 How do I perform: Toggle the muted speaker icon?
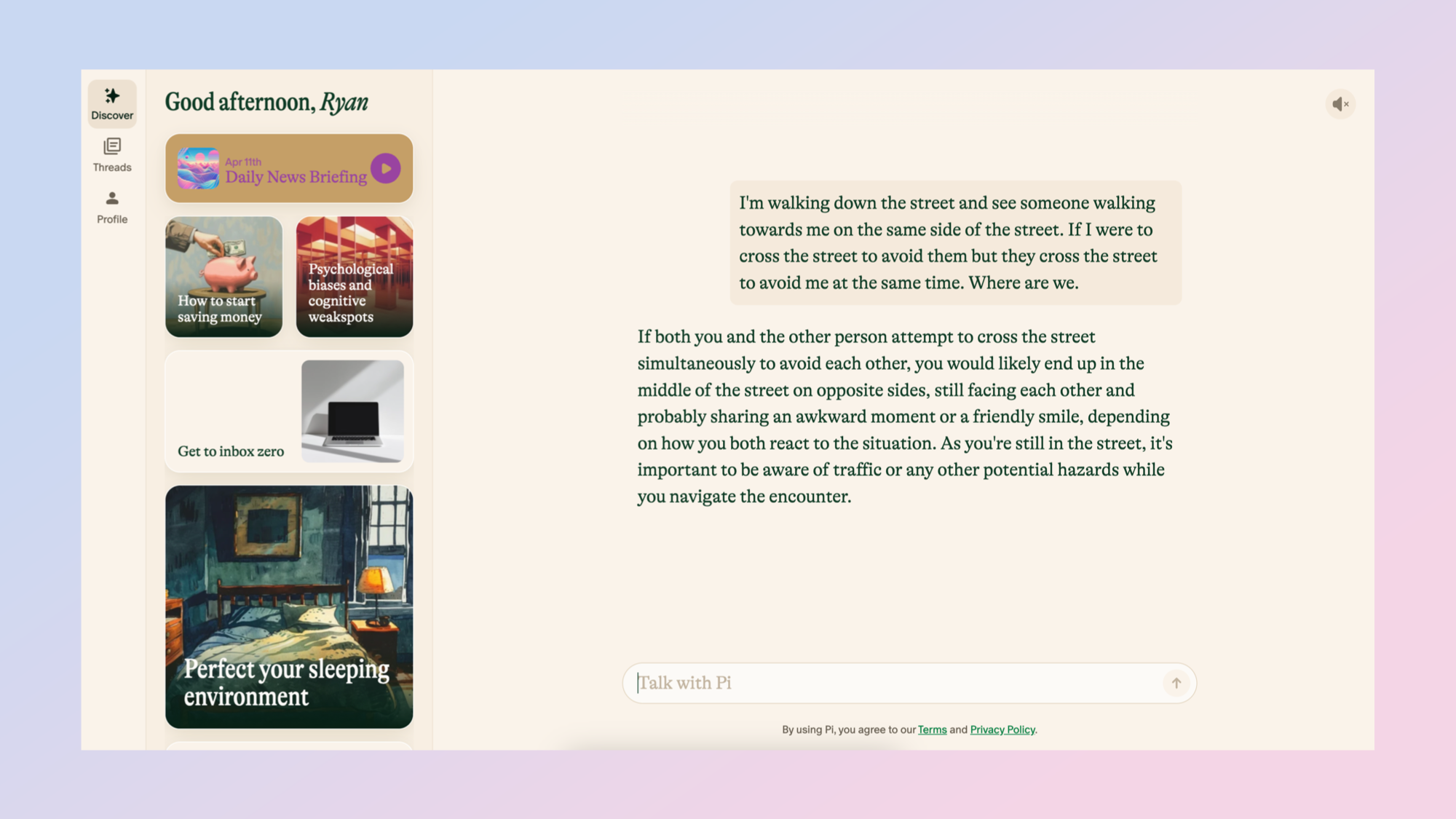point(1340,104)
